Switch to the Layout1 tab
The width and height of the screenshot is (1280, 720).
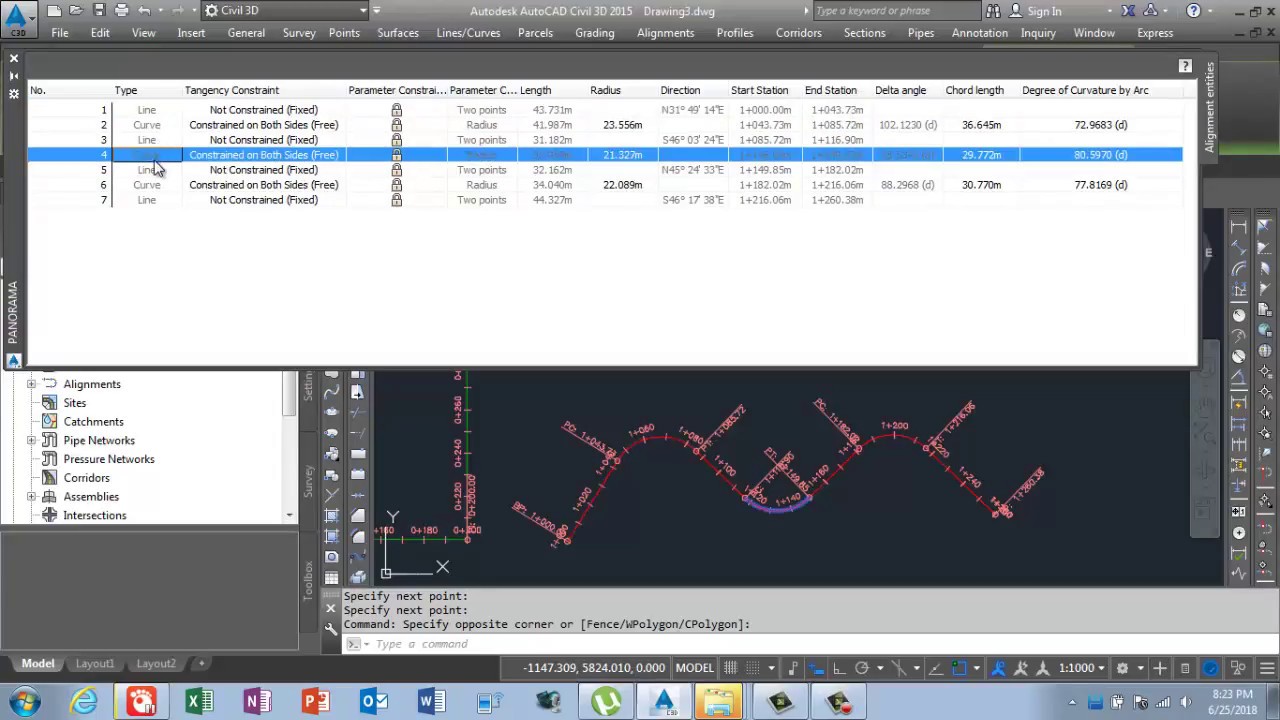pos(95,664)
